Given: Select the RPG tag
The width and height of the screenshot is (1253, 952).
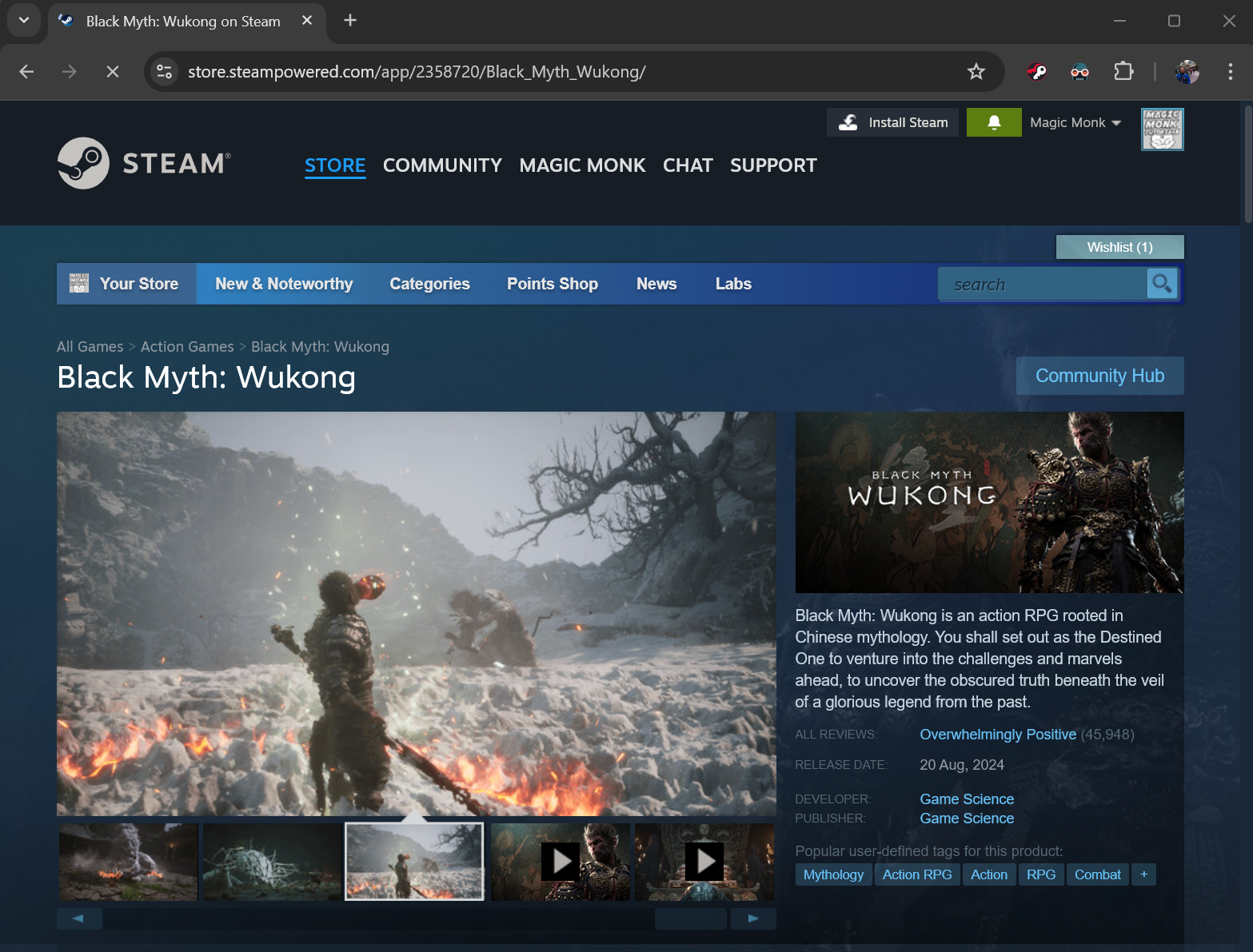Looking at the screenshot, I should coord(1041,874).
